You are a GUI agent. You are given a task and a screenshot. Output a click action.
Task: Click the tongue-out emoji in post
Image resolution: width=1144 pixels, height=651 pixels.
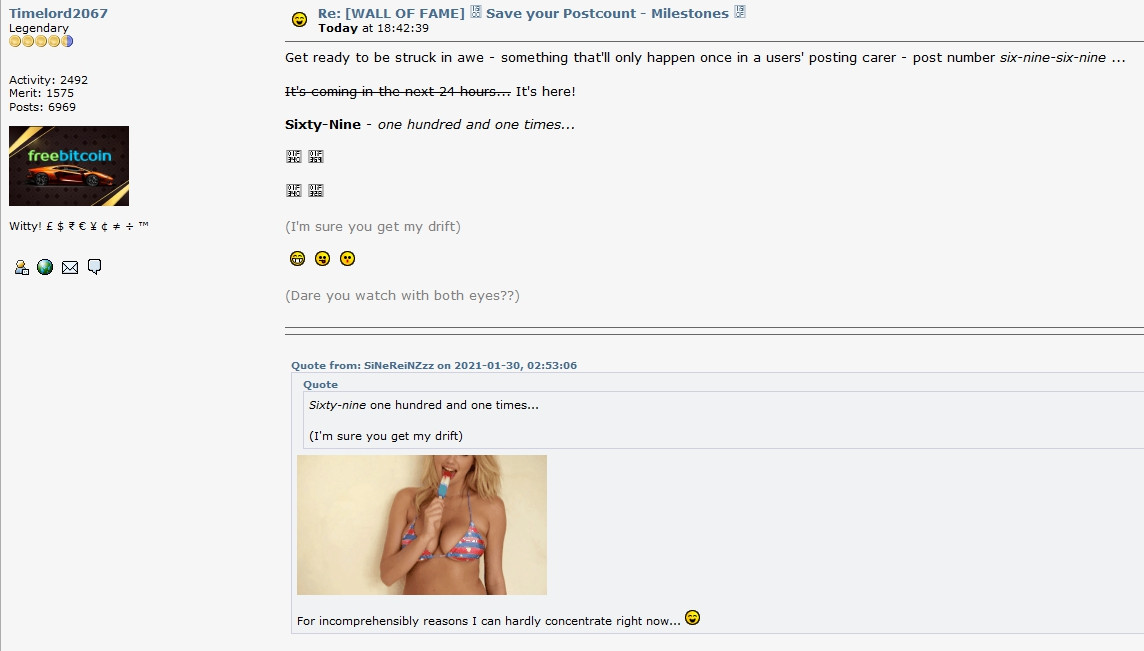[x=322, y=258]
